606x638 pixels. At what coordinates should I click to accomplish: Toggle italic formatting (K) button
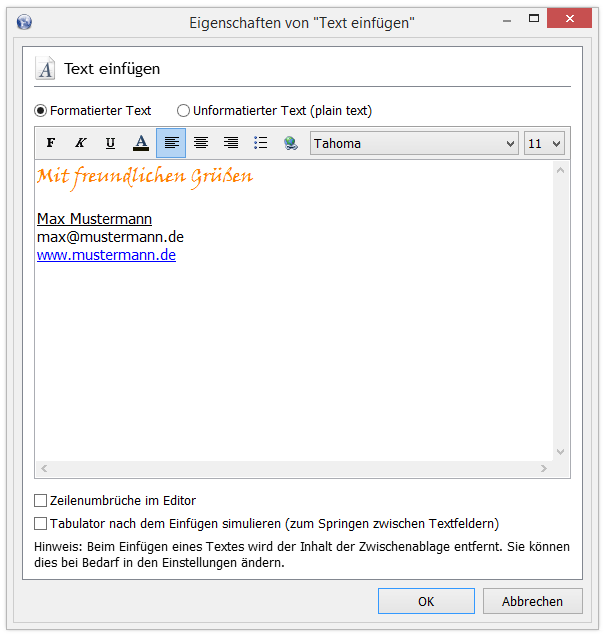(81, 143)
